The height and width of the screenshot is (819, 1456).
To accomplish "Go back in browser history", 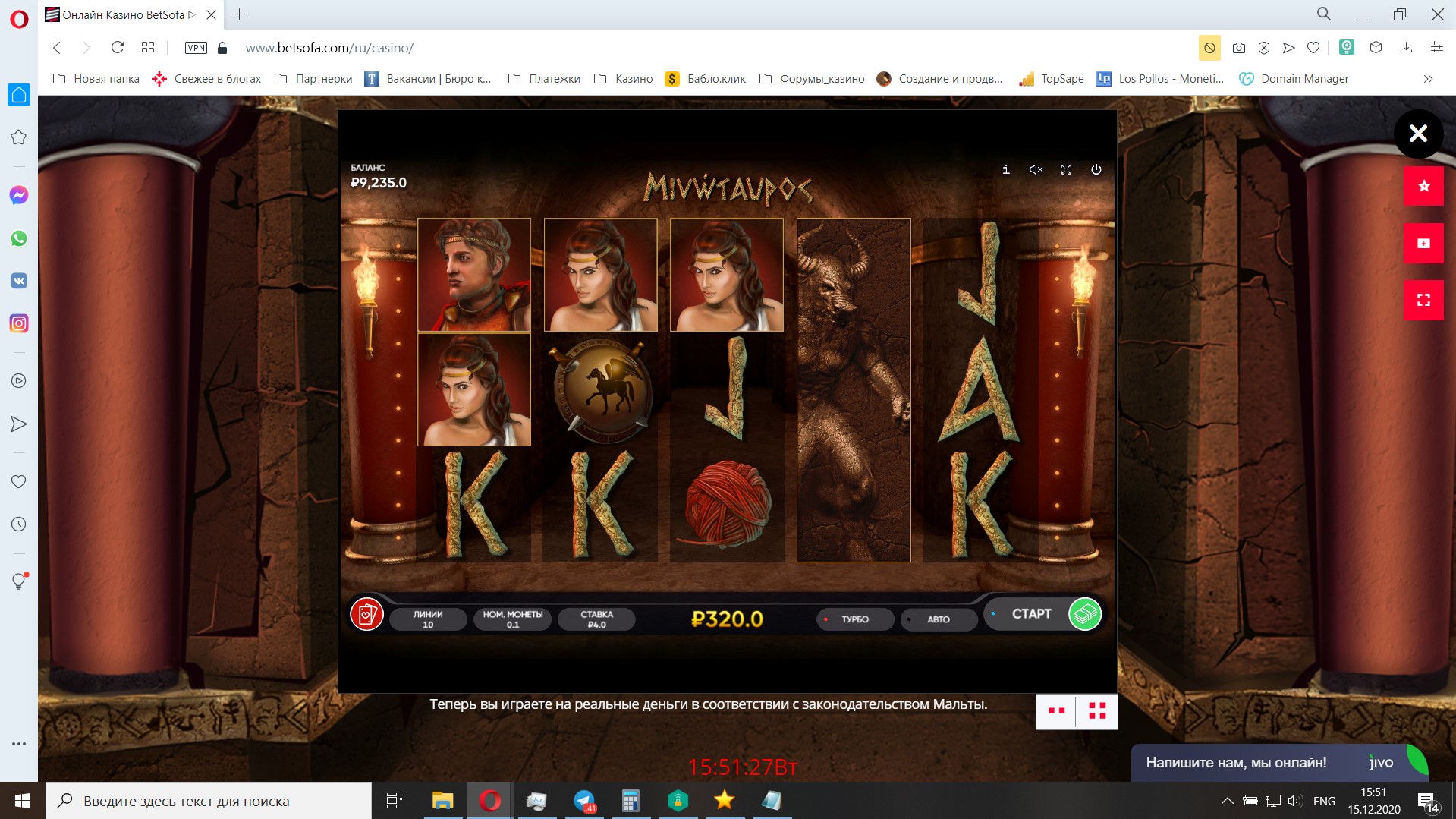I will 57,48.
